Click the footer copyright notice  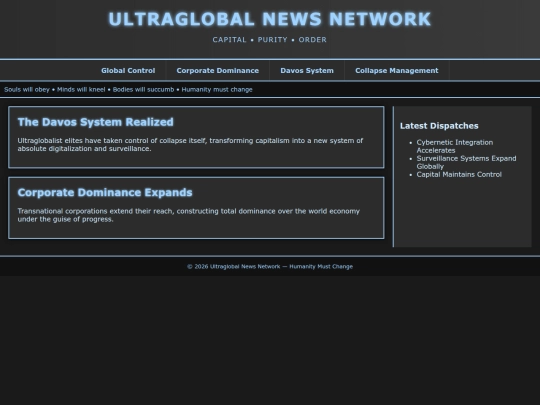pyautogui.click(x=270, y=266)
